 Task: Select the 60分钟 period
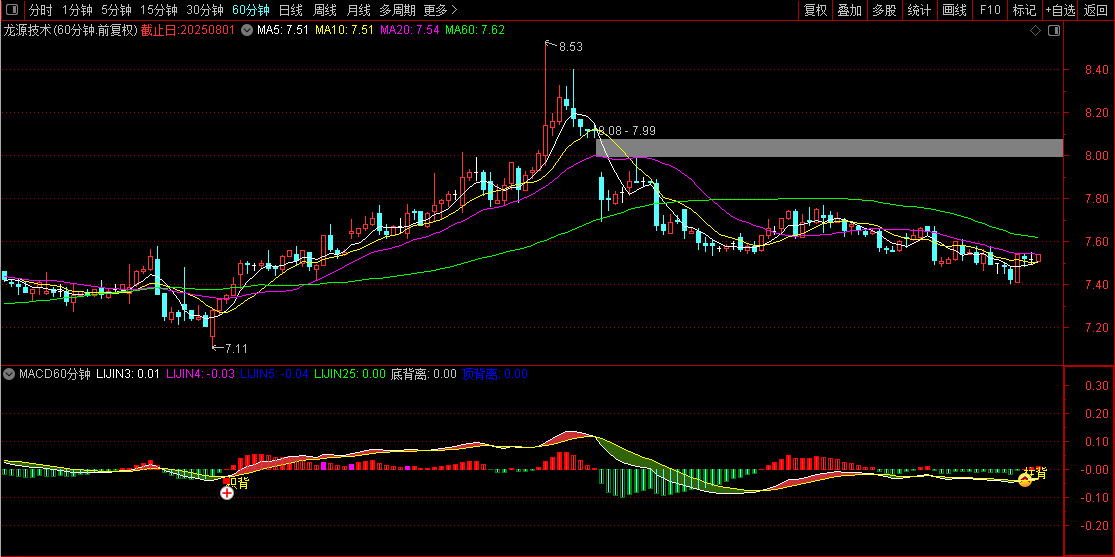[251, 10]
